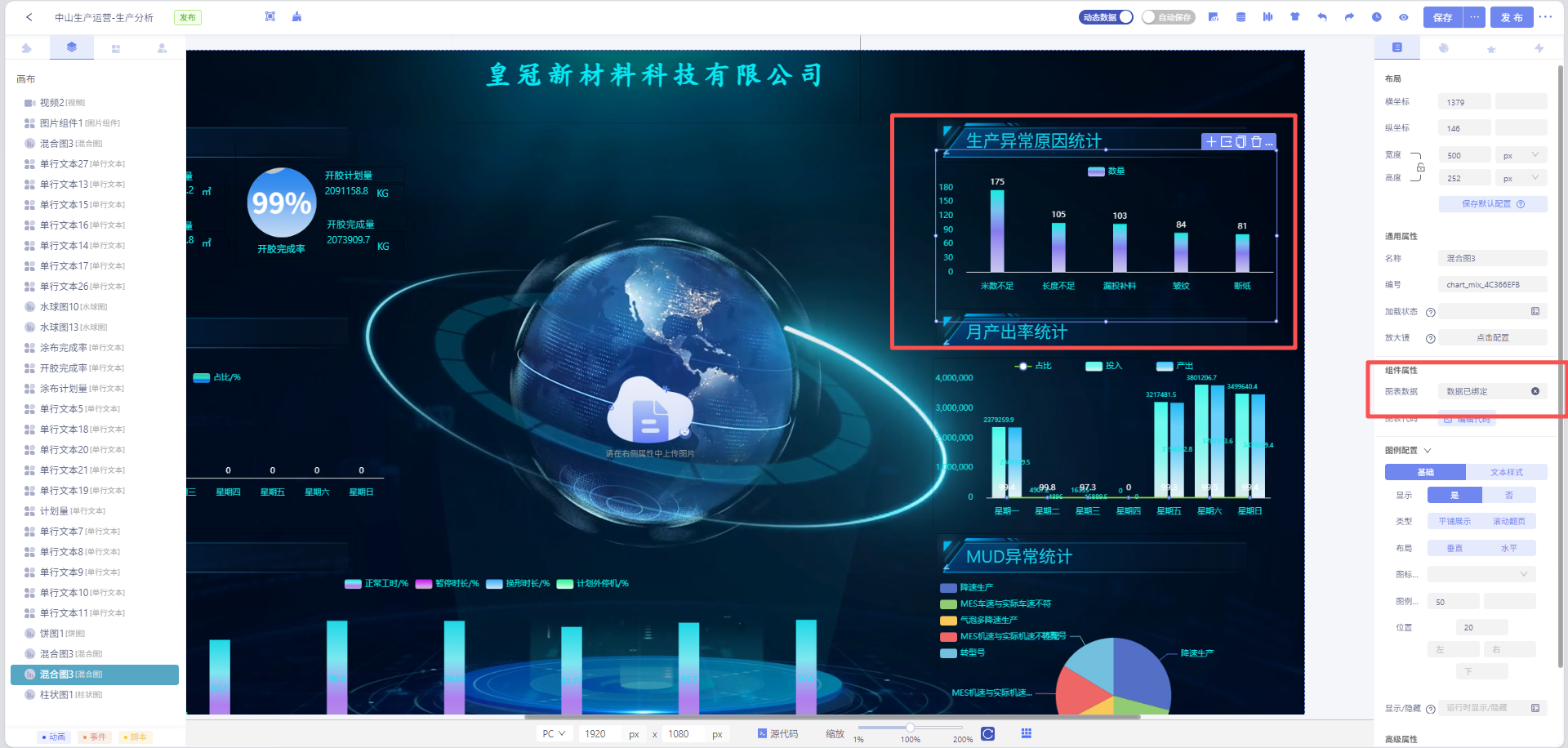This screenshot has height=748, width=1568.
Task: Click the icon right of the fit-to-screen icon
Action: (296, 16)
